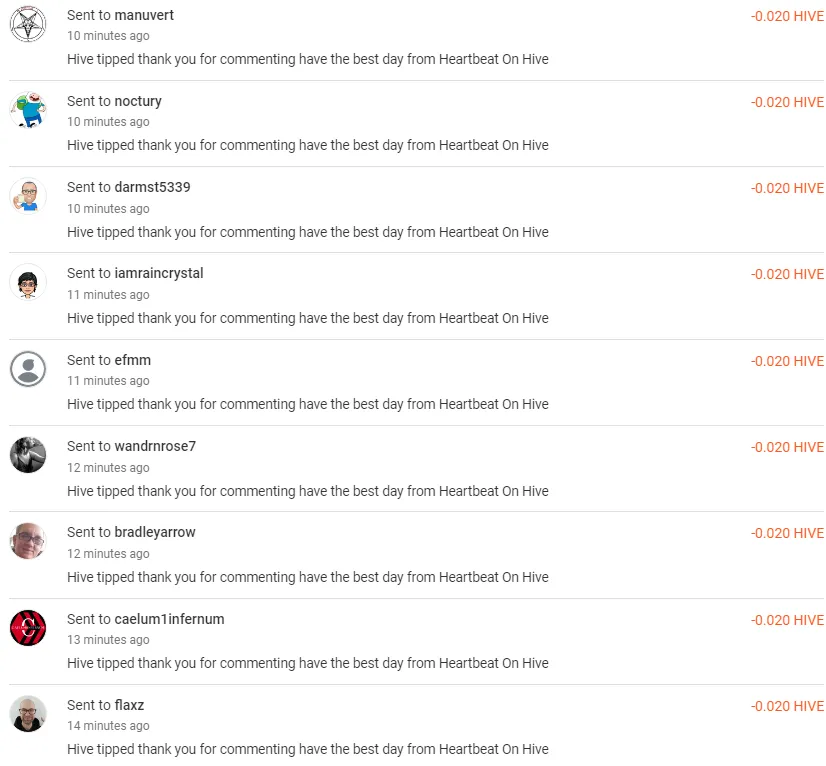Click manuvert's pentagram avatar icon
Screen dimensions: 826x766
click(28, 24)
